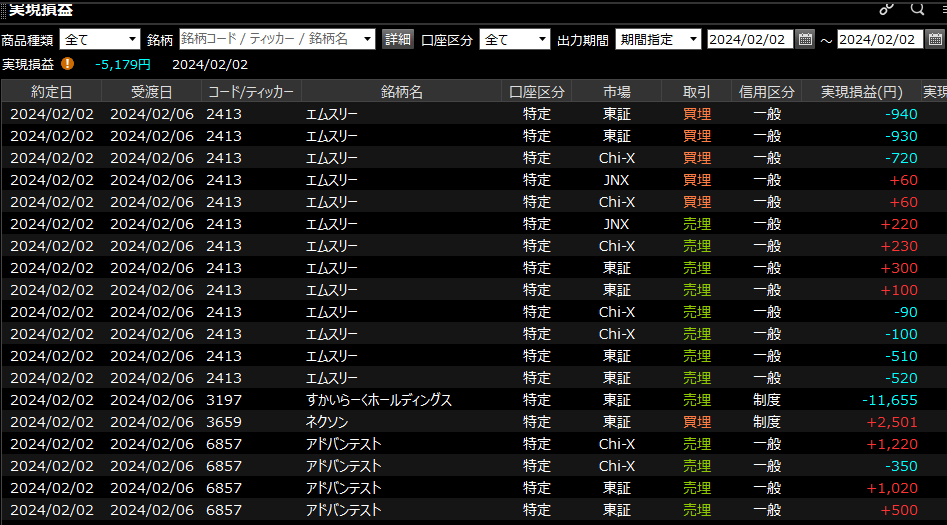This screenshot has width=947, height=525.
Task: Click the +2,501 profit value
Action: [892, 422]
